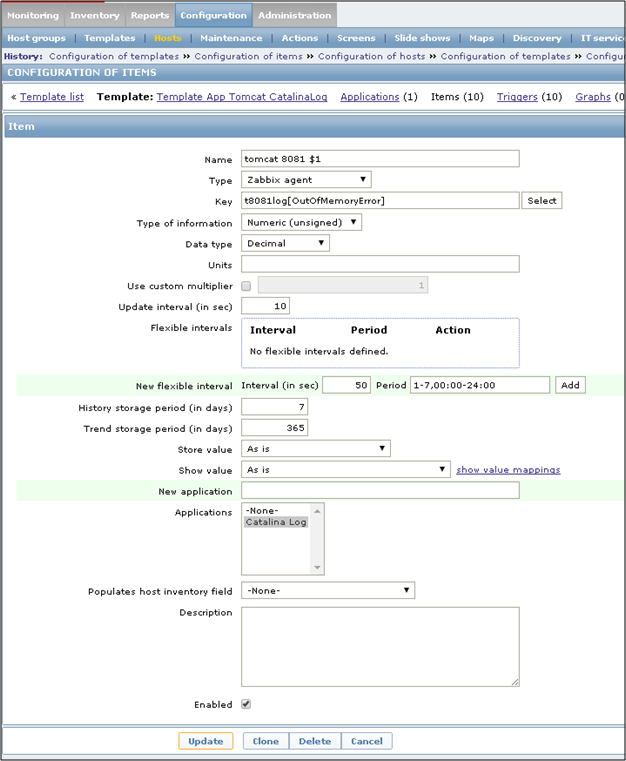Open Populates host inventory field dropdown
This screenshot has width=626, height=761.
[328, 590]
